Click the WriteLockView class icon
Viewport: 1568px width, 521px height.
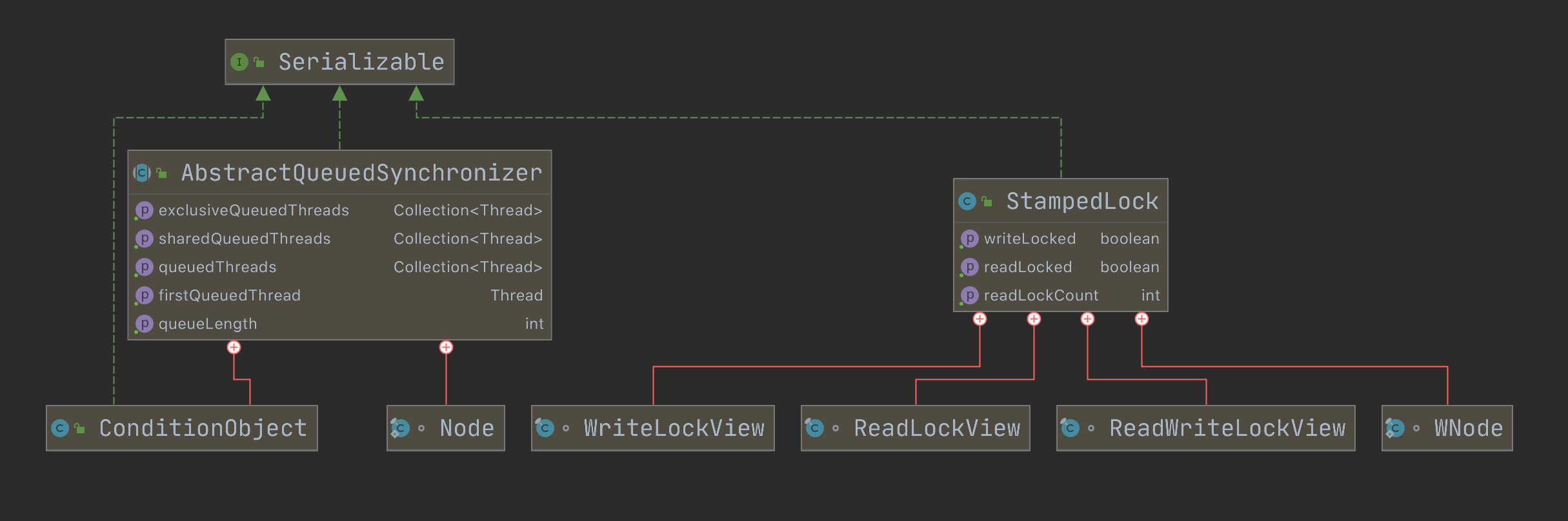(545, 428)
